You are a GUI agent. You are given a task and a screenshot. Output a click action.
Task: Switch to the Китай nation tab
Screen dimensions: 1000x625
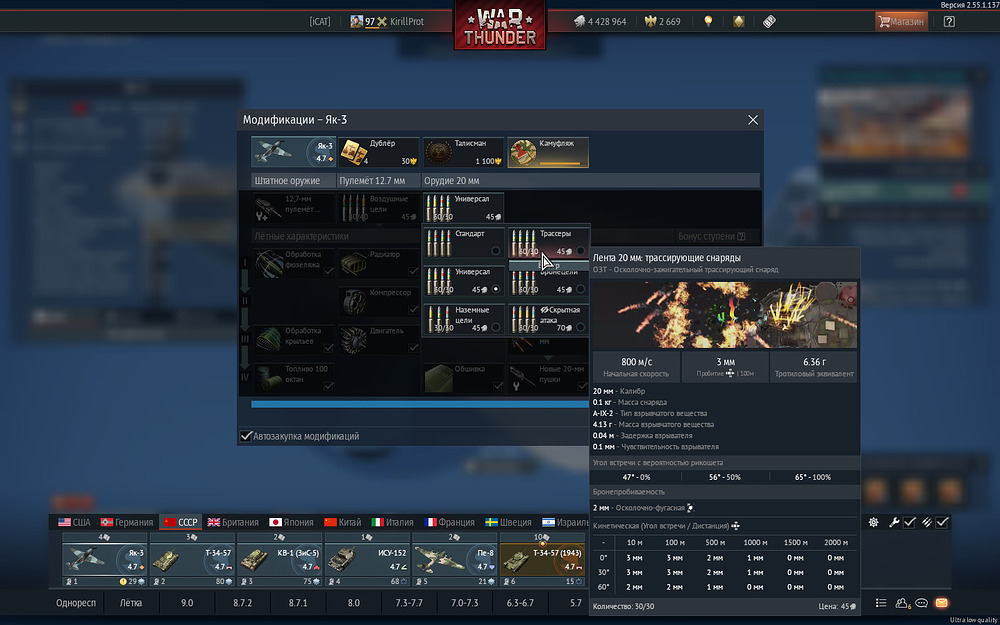[x=342, y=522]
